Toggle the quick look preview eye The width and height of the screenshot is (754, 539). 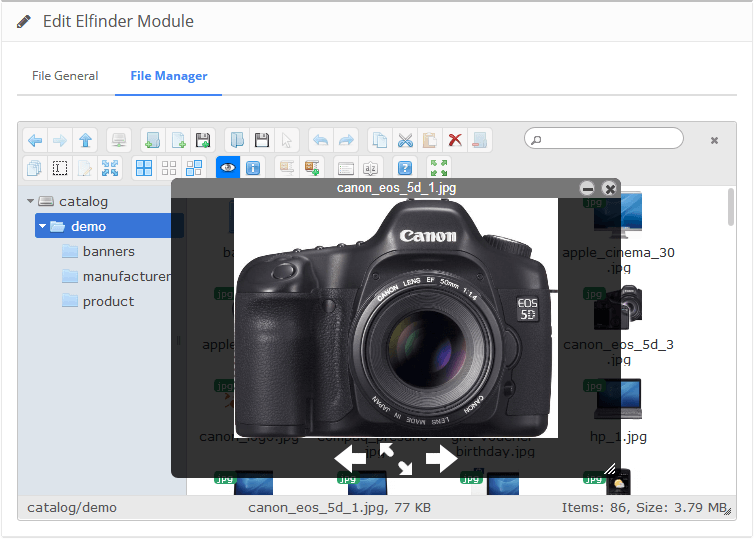pyautogui.click(x=228, y=168)
